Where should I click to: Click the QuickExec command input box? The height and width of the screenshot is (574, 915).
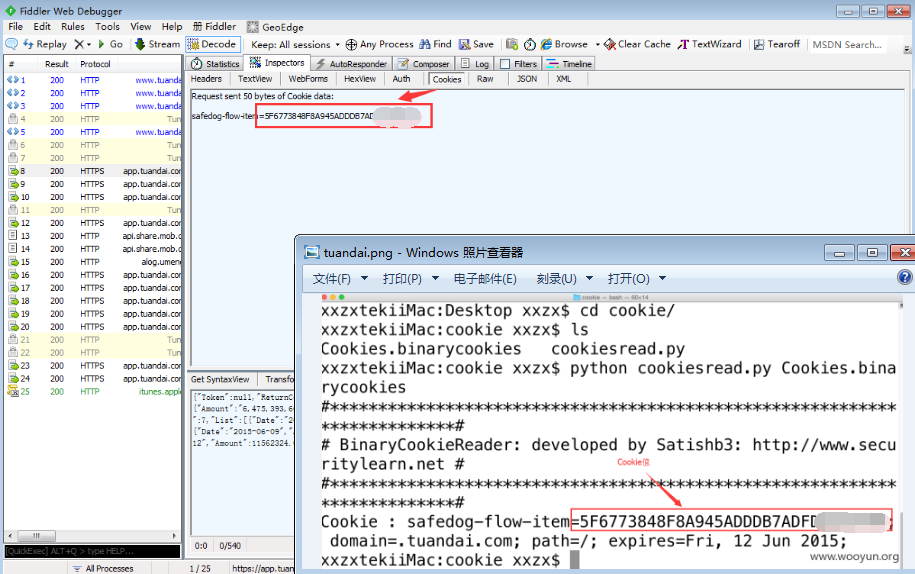(x=93, y=551)
